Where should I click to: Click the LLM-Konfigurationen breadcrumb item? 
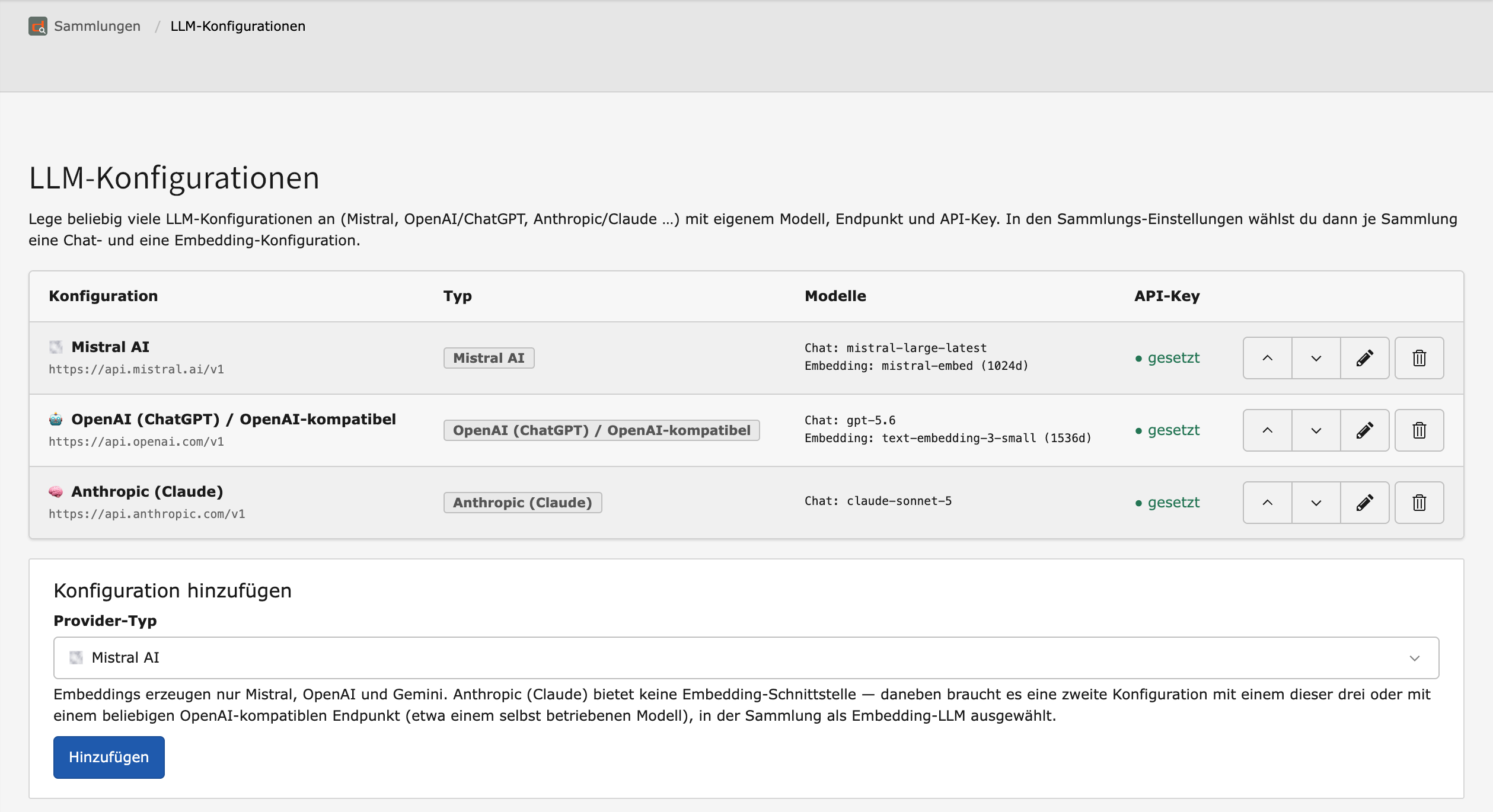pos(238,26)
